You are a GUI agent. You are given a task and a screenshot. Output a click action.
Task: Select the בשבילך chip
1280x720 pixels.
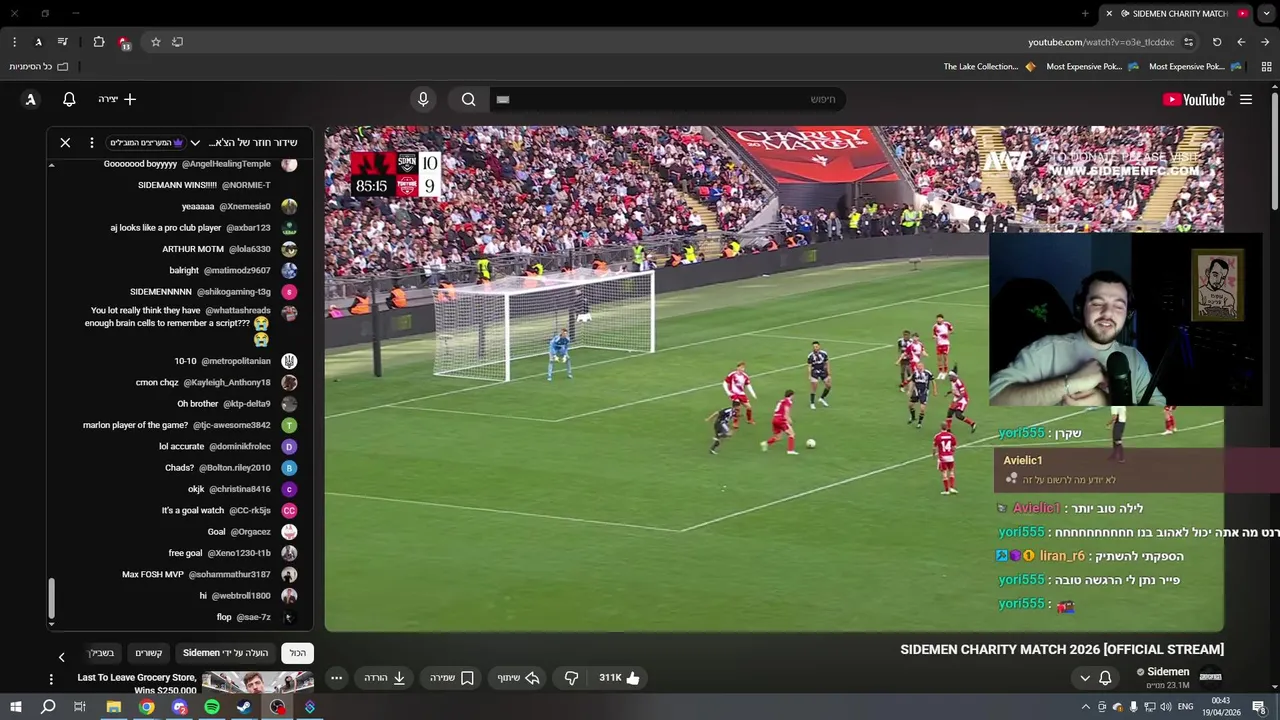click(102, 653)
